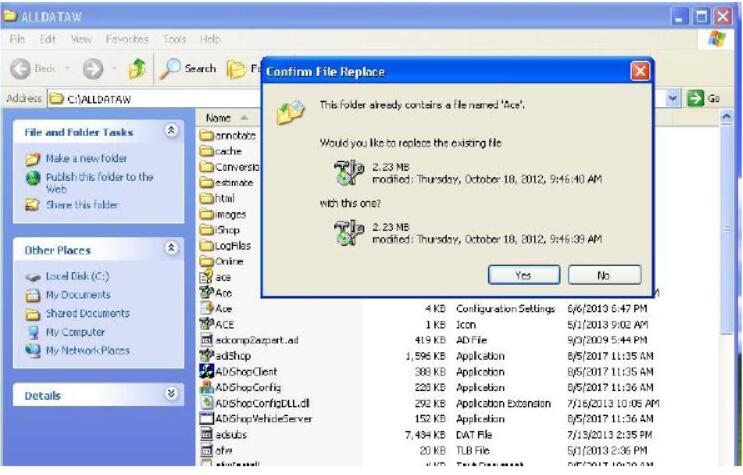Click the My Computer icon

click(33, 332)
